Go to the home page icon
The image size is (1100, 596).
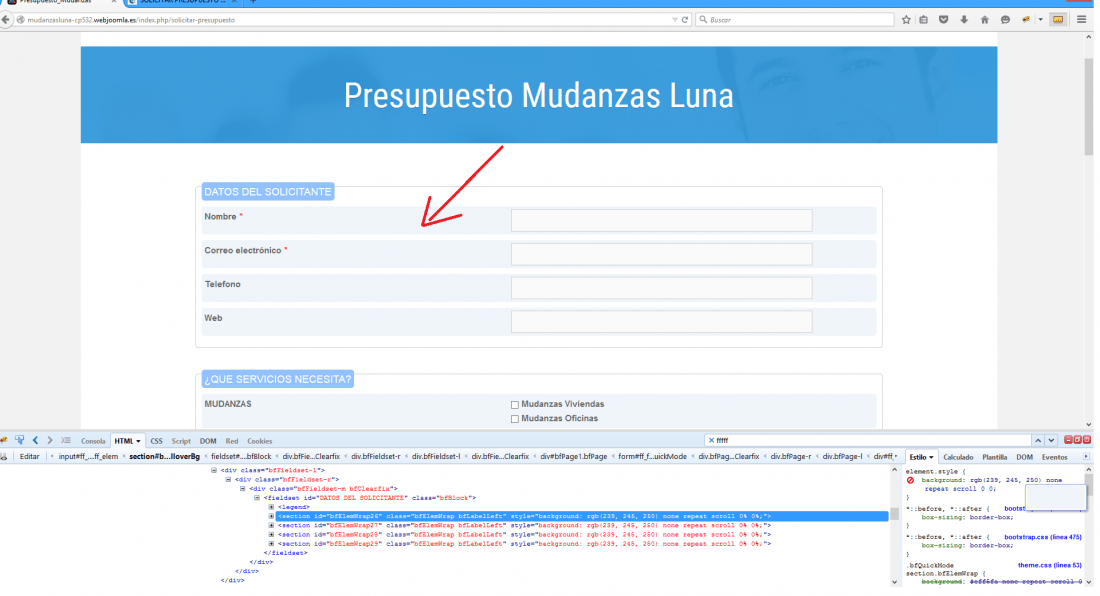click(984, 20)
